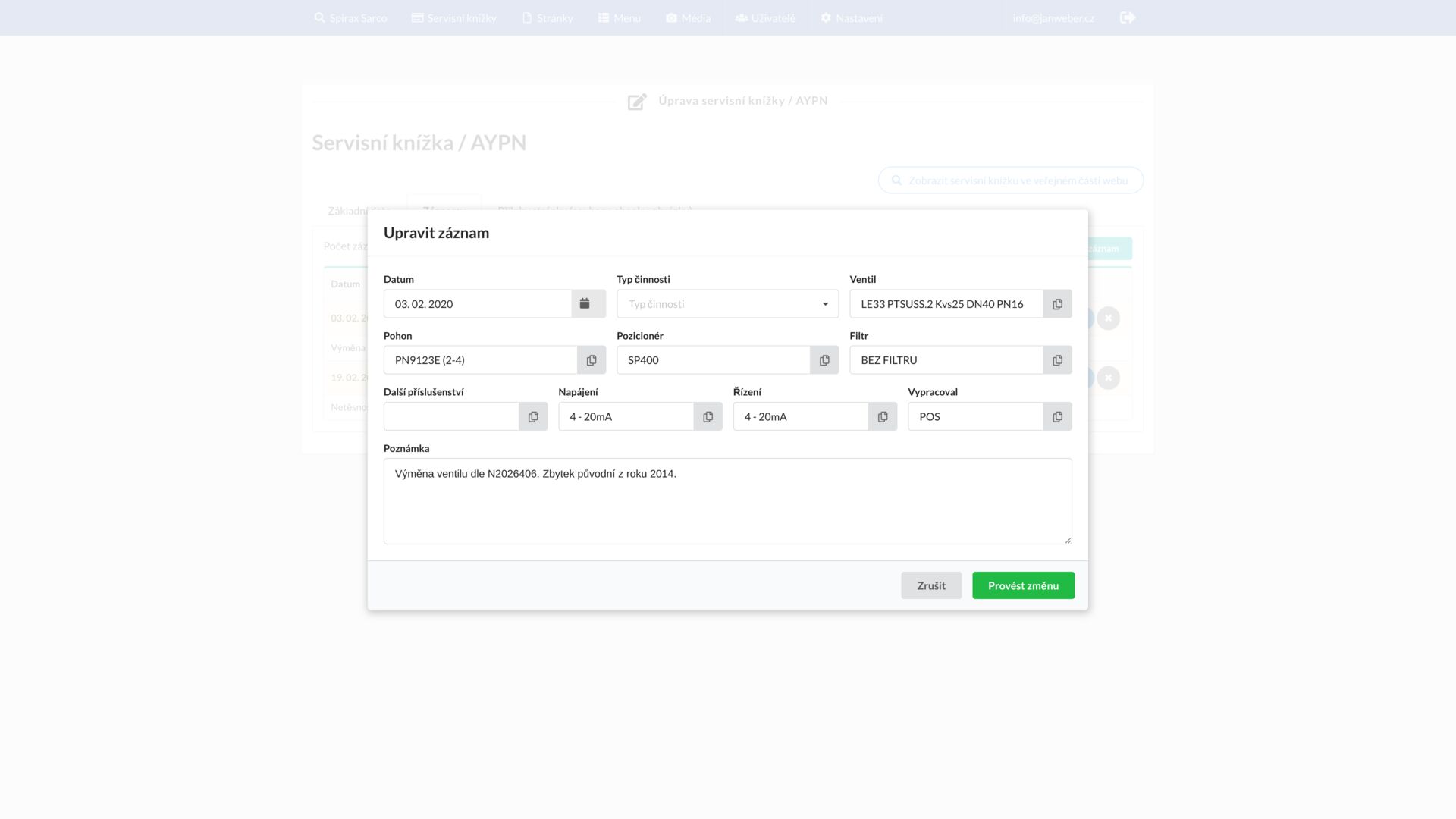This screenshot has height=819, width=1456.
Task: Click copy icon next to Filtr field
Action: [x=1057, y=360]
